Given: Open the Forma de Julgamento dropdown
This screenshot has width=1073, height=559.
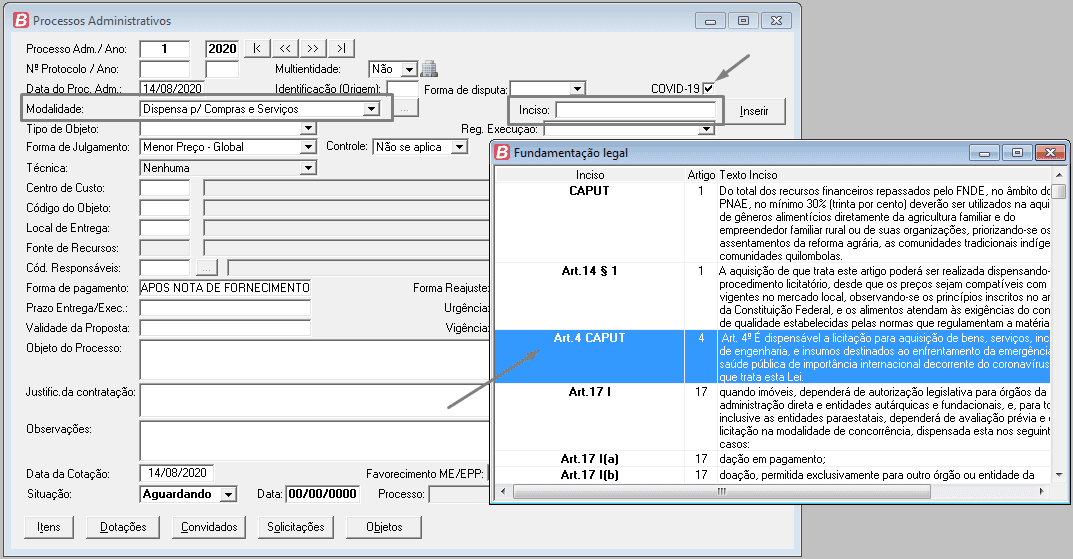Looking at the screenshot, I should (308, 147).
